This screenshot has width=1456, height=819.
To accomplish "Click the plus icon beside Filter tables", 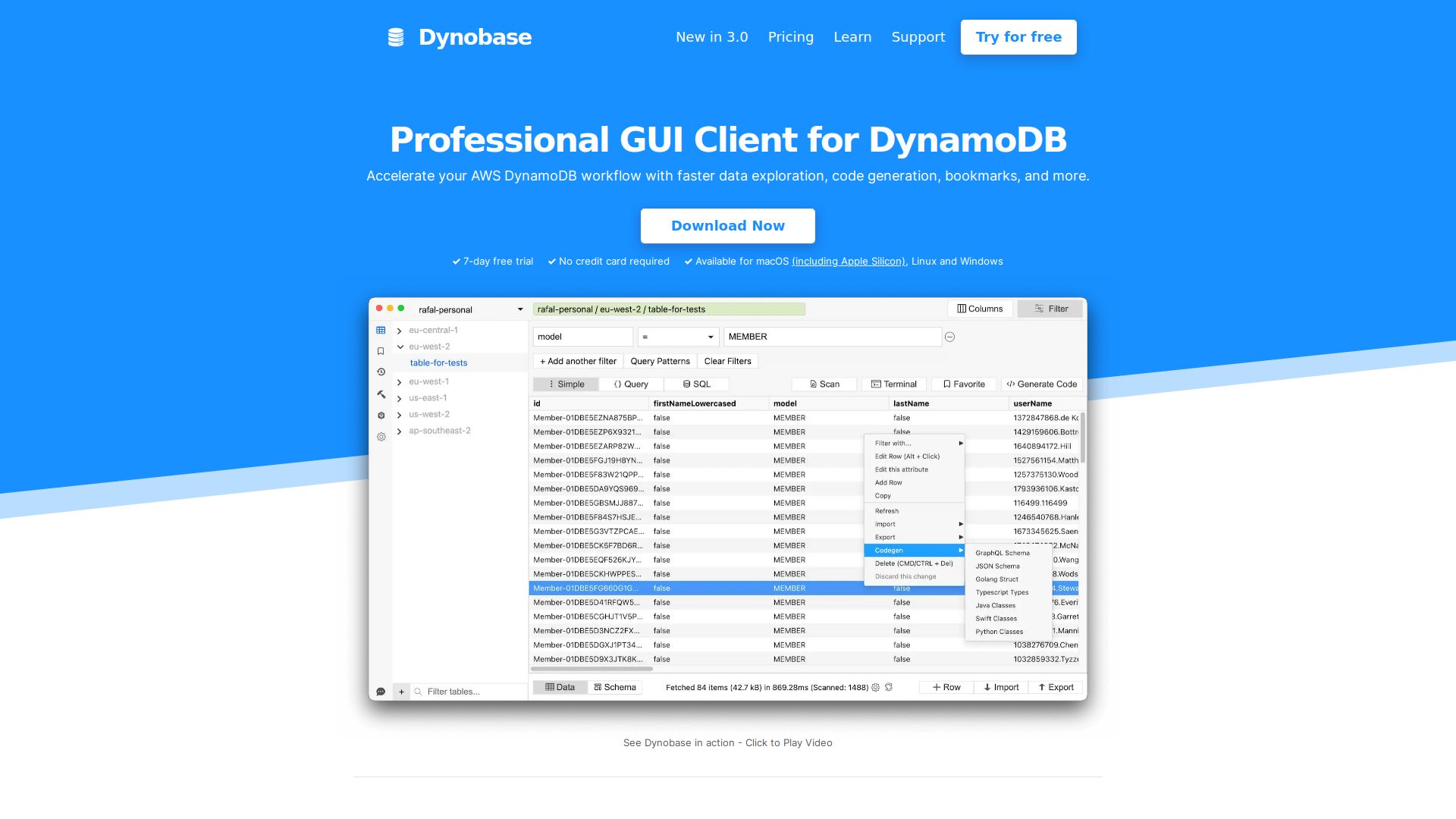I will pyautogui.click(x=401, y=692).
